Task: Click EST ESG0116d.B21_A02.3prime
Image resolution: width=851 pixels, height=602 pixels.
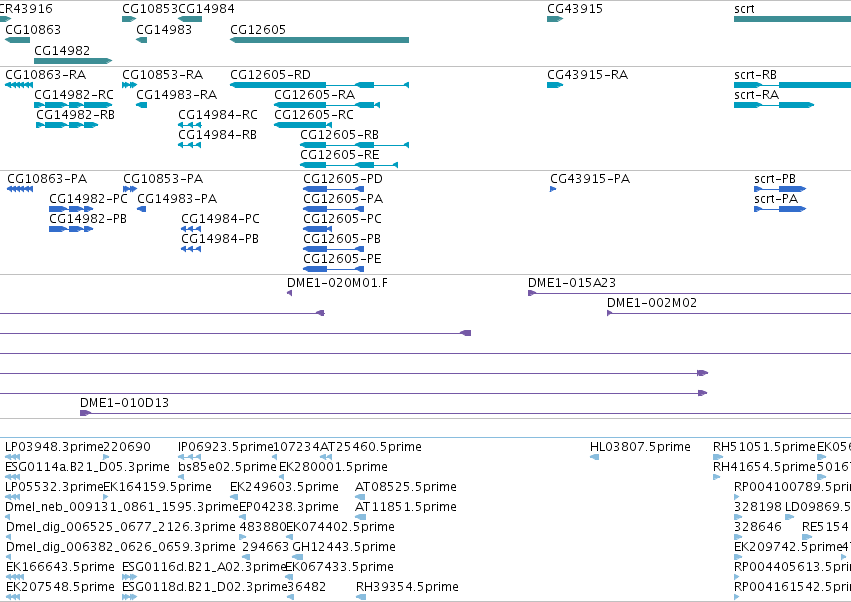Action: [129, 577]
